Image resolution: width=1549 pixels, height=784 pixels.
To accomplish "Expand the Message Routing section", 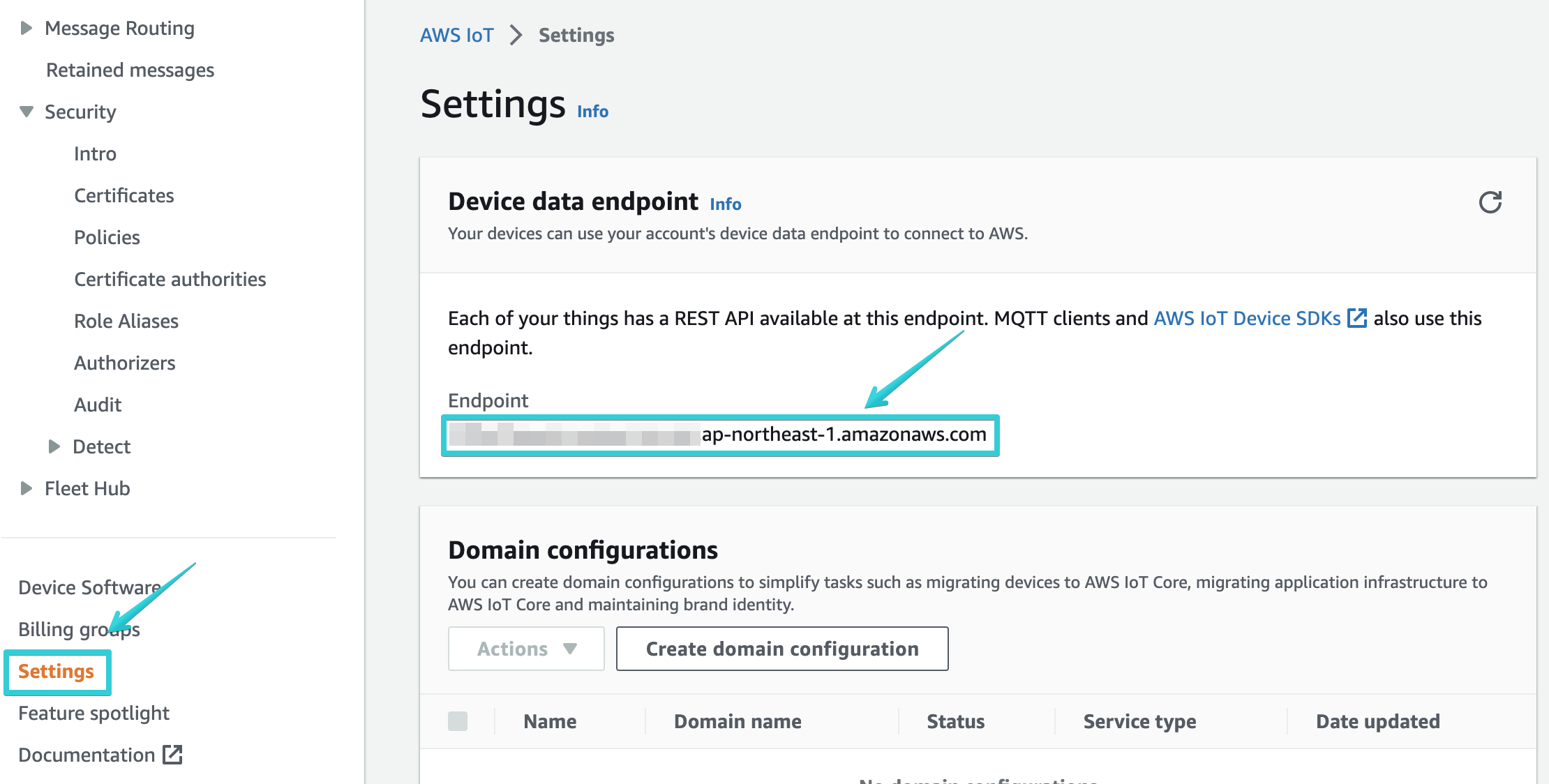I will (26, 27).
